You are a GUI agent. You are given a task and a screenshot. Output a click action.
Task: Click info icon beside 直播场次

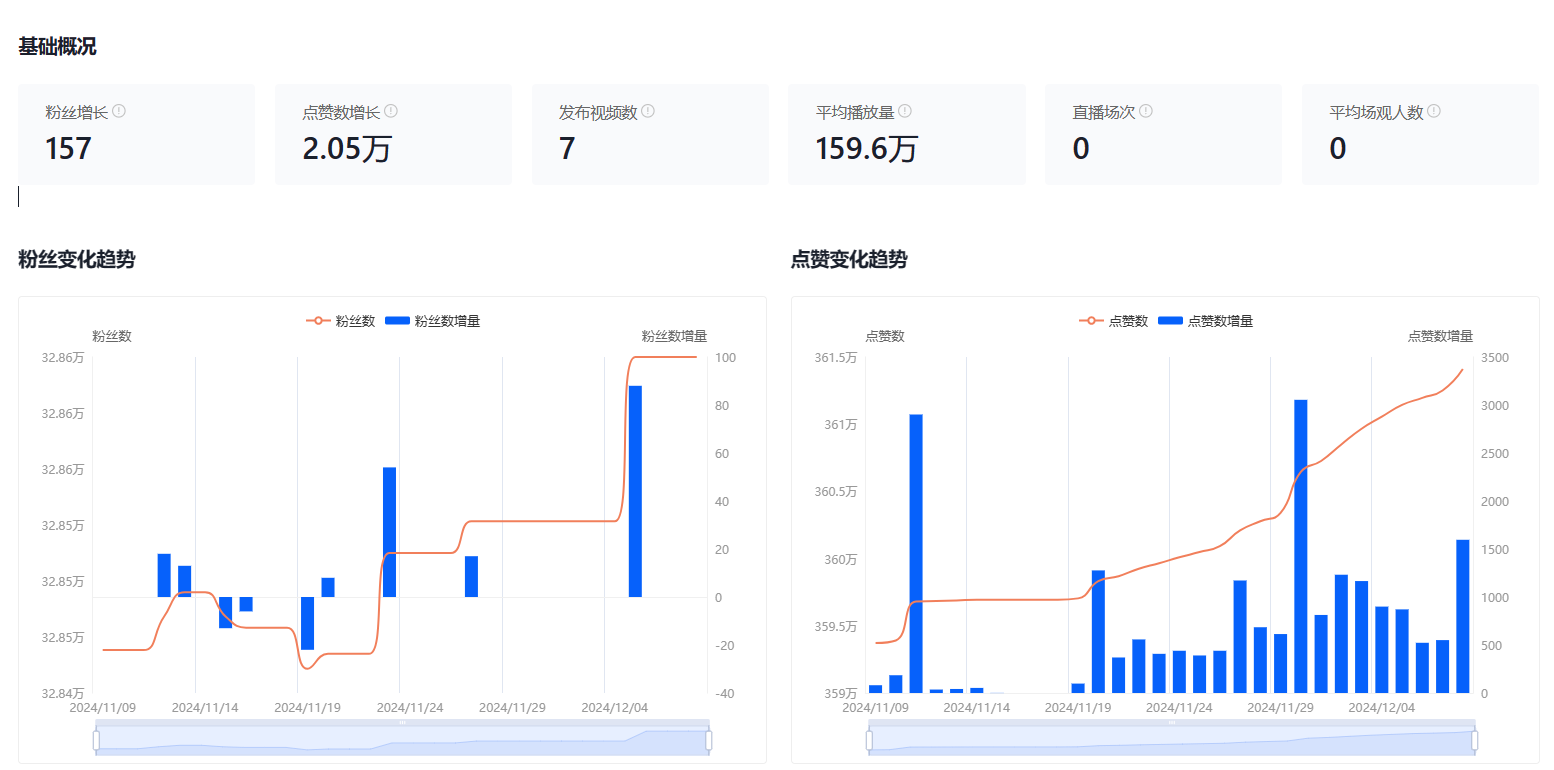click(x=1146, y=111)
